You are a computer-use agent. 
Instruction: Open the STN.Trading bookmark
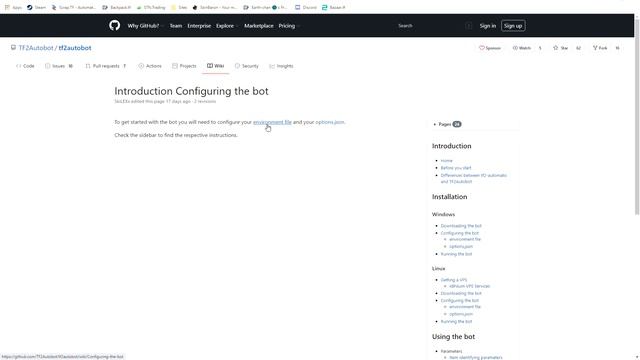point(151,7)
